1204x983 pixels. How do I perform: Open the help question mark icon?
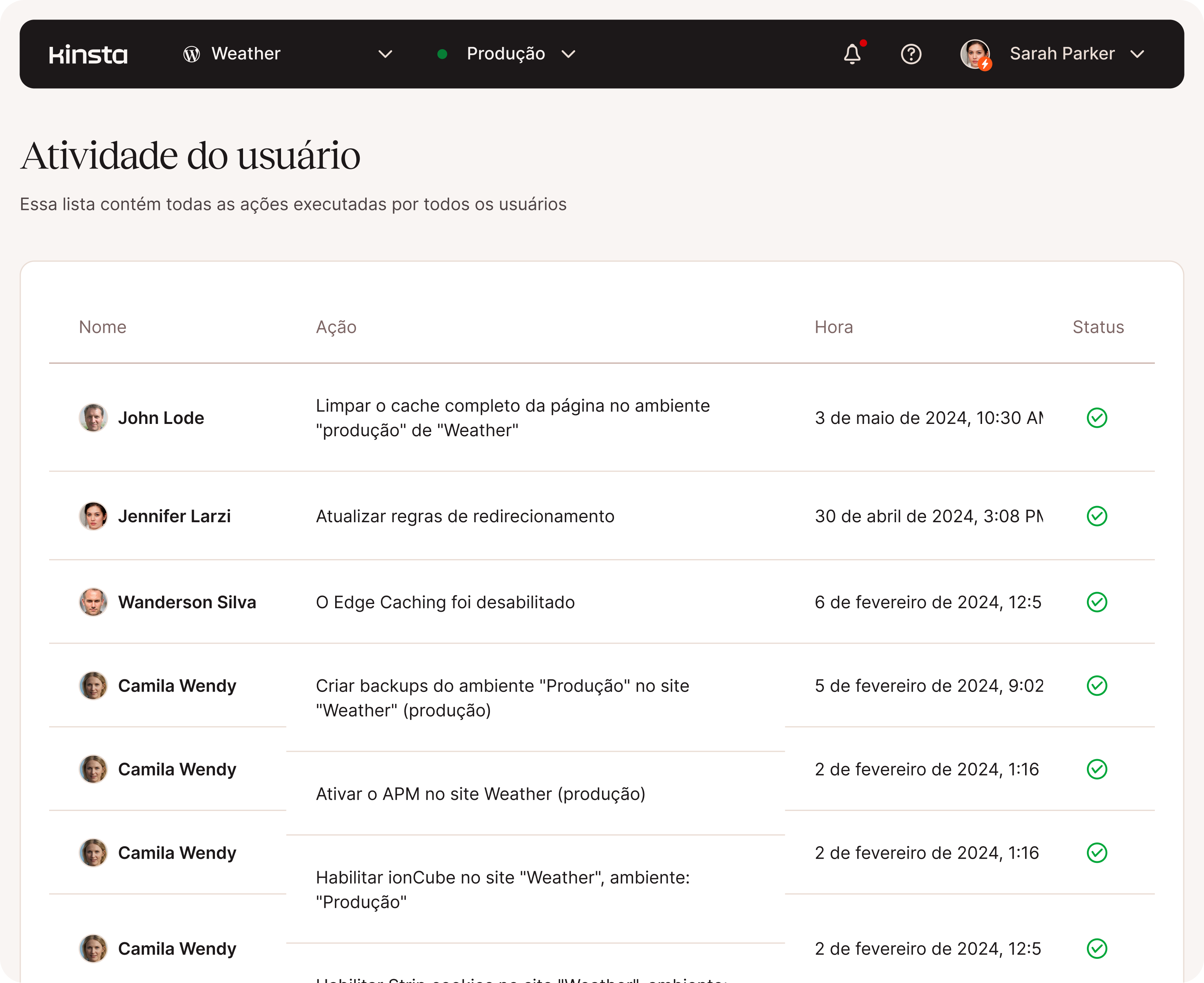pyautogui.click(x=911, y=55)
